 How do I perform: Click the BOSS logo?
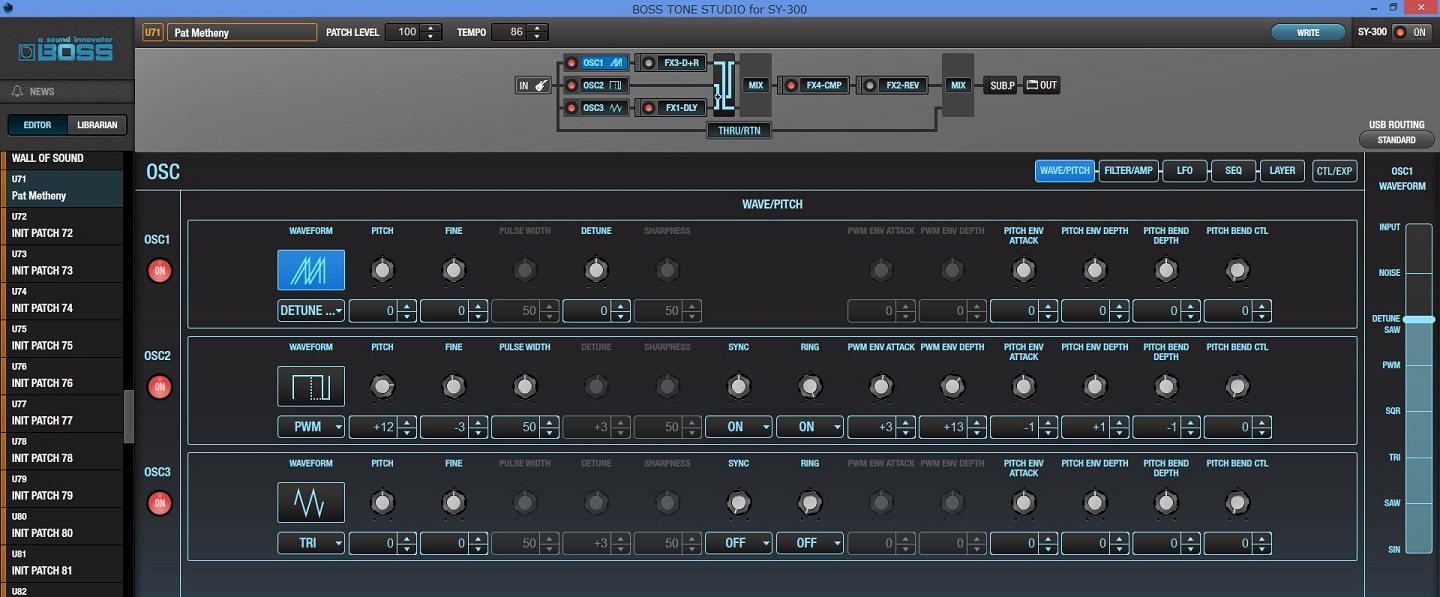pyautogui.click(x=67, y=50)
